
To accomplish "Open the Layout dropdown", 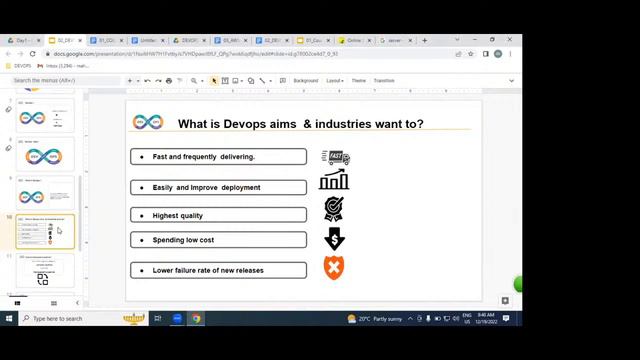I will (335, 81).
